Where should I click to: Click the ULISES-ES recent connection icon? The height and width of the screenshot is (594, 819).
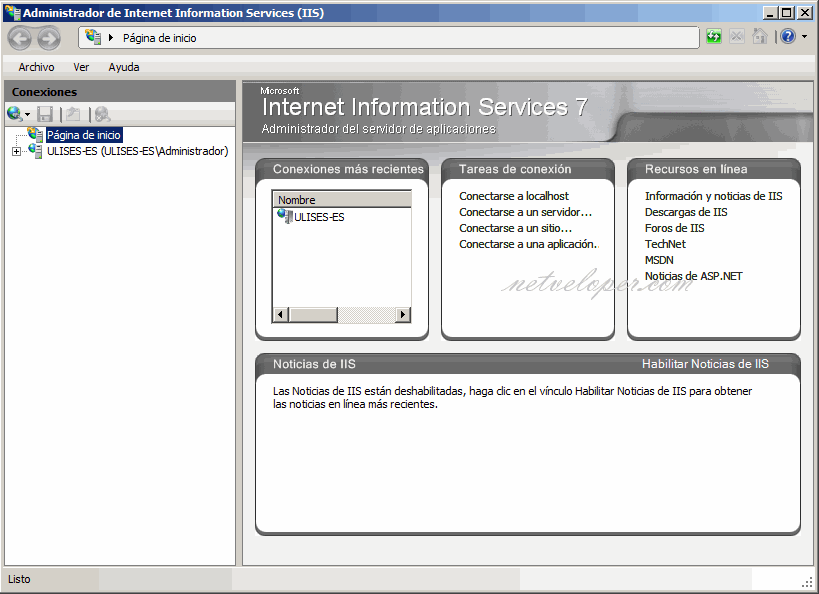285,216
